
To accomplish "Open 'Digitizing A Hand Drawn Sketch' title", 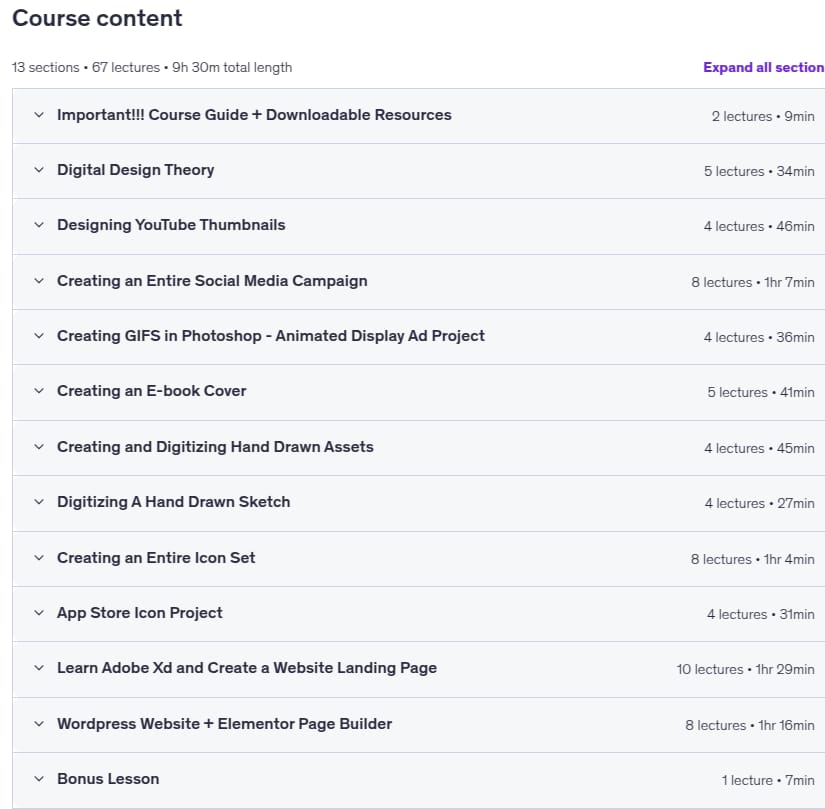I will [x=174, y=502].
